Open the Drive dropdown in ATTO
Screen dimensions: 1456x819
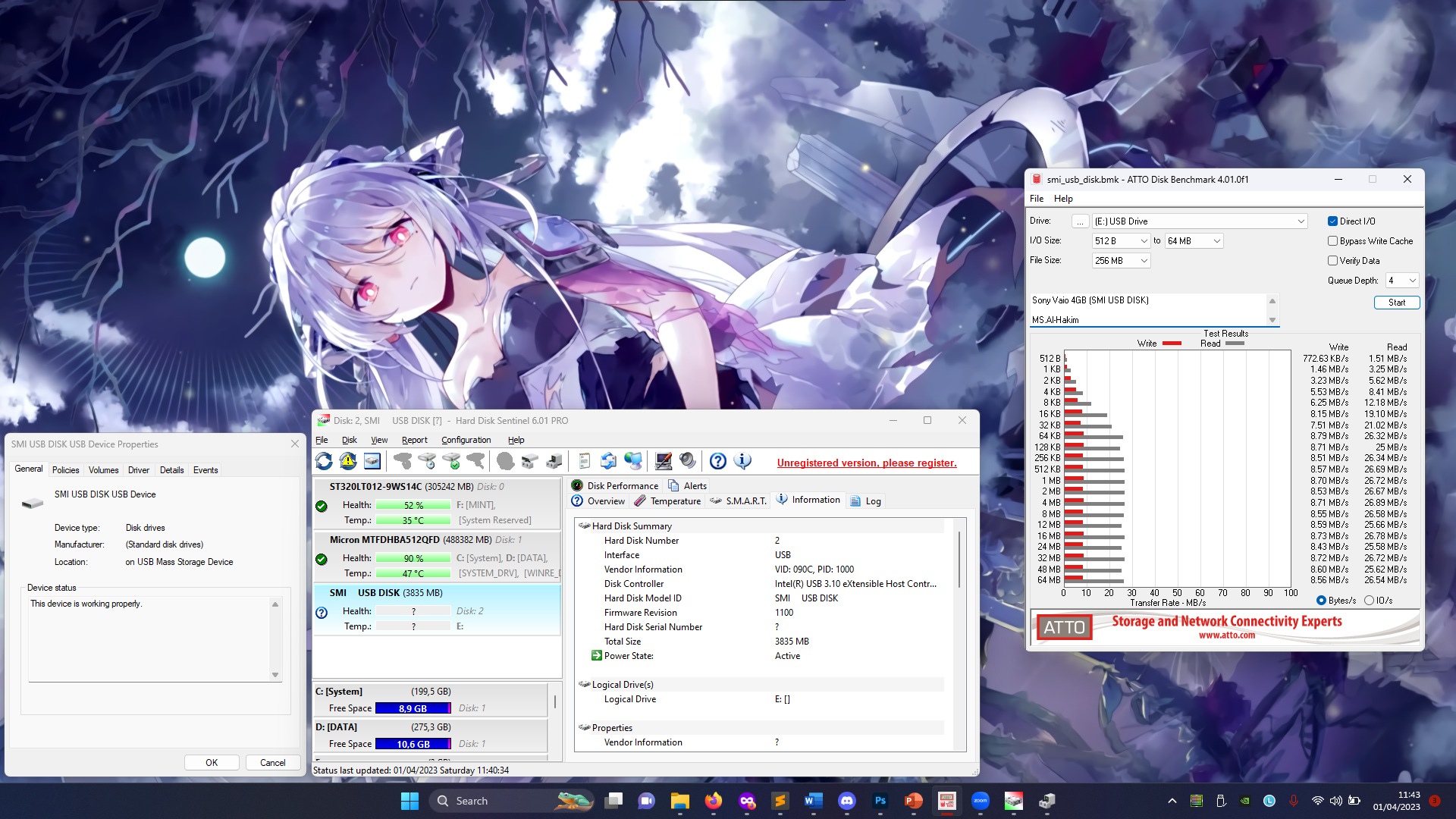pyautogui.click(x=1200, y=221)
